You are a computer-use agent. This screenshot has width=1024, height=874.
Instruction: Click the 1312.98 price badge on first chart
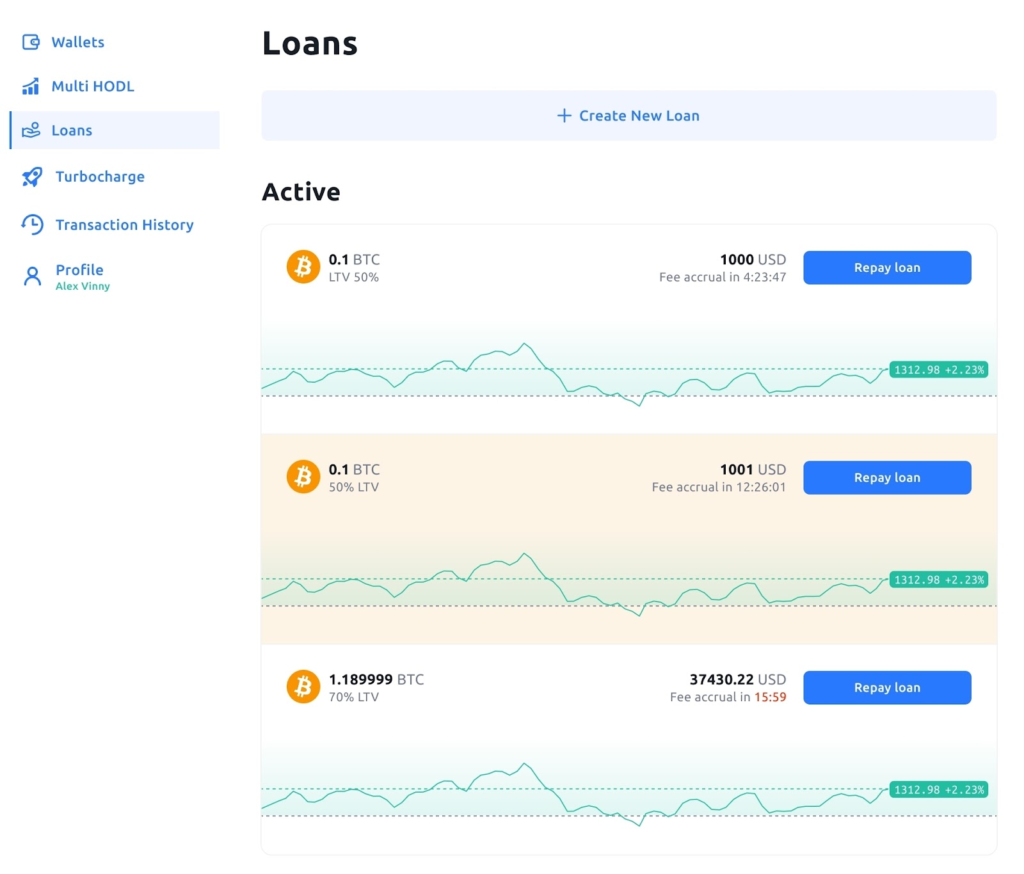937,369
